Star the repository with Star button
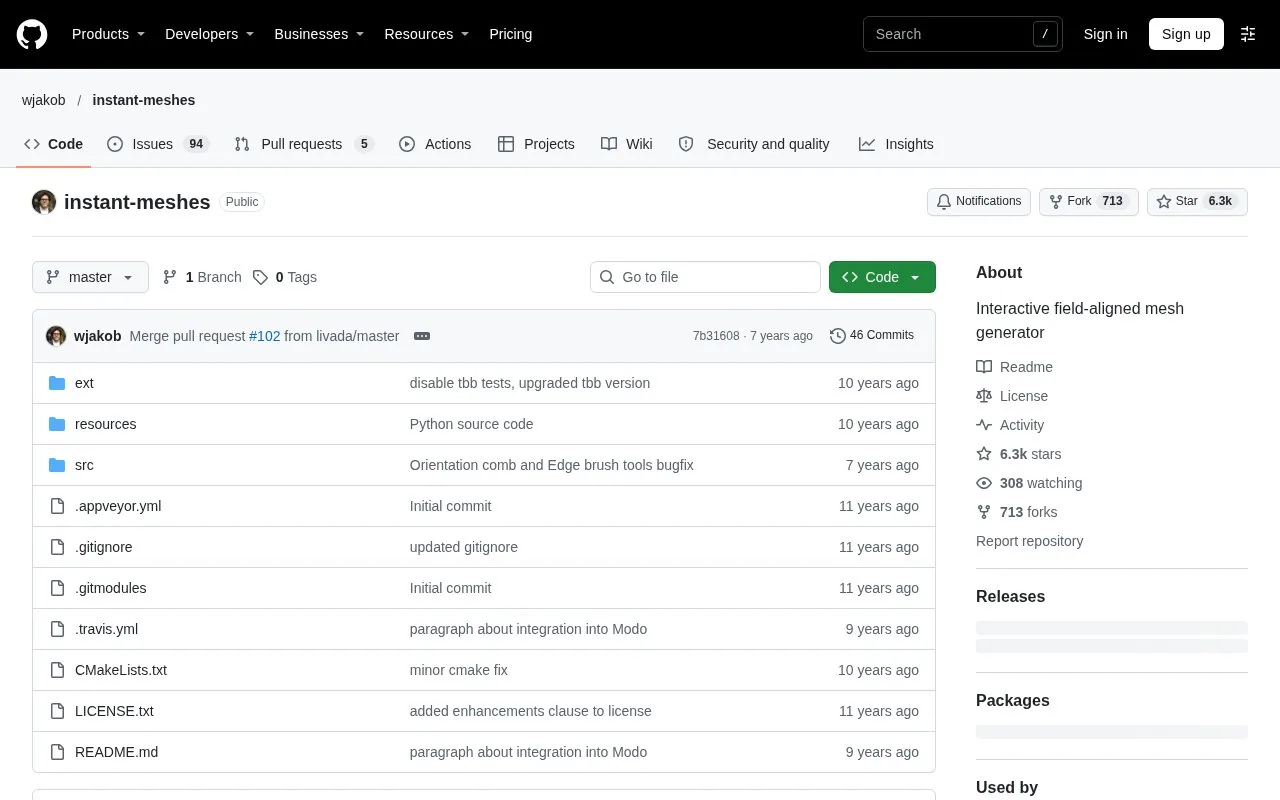Viewport: 1280px width, 800px height. (1197, 201)
